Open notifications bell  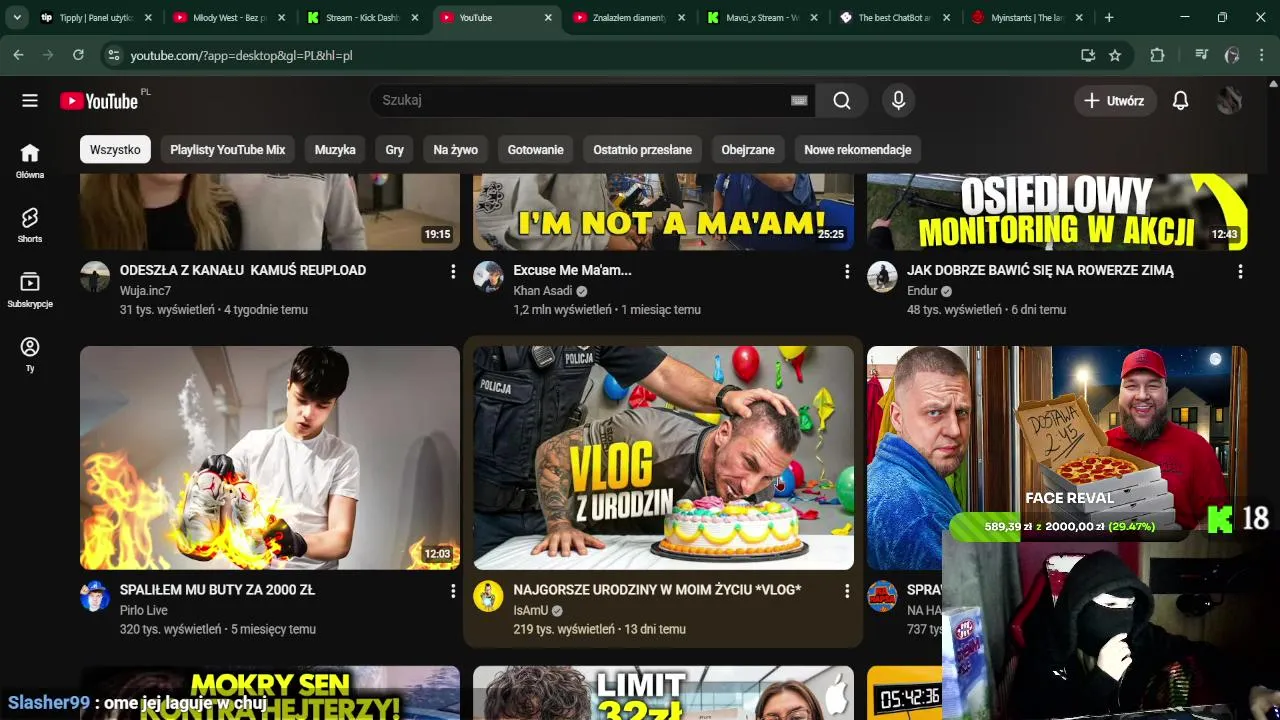click(1181, 100)
